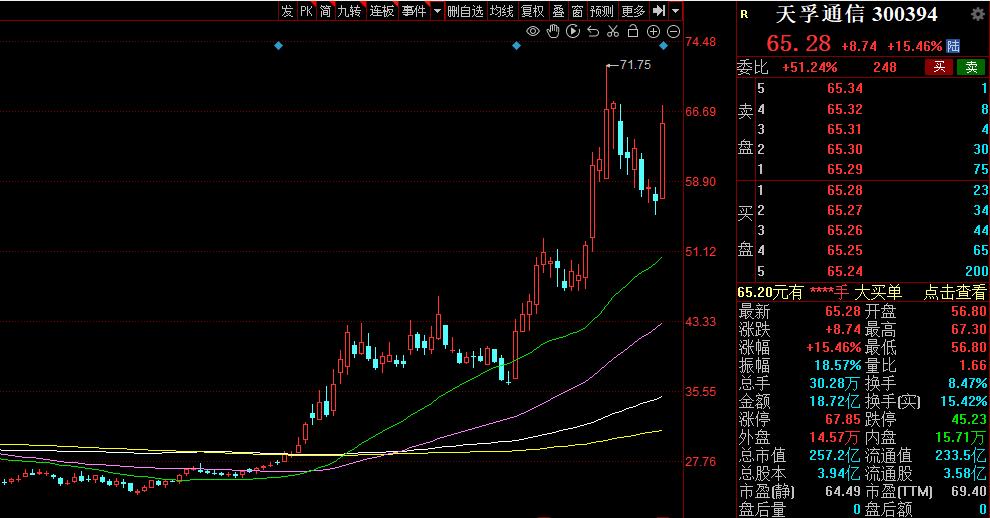Click the 71.75 high price label
990x518 pixels.
[x=635, y=64]
